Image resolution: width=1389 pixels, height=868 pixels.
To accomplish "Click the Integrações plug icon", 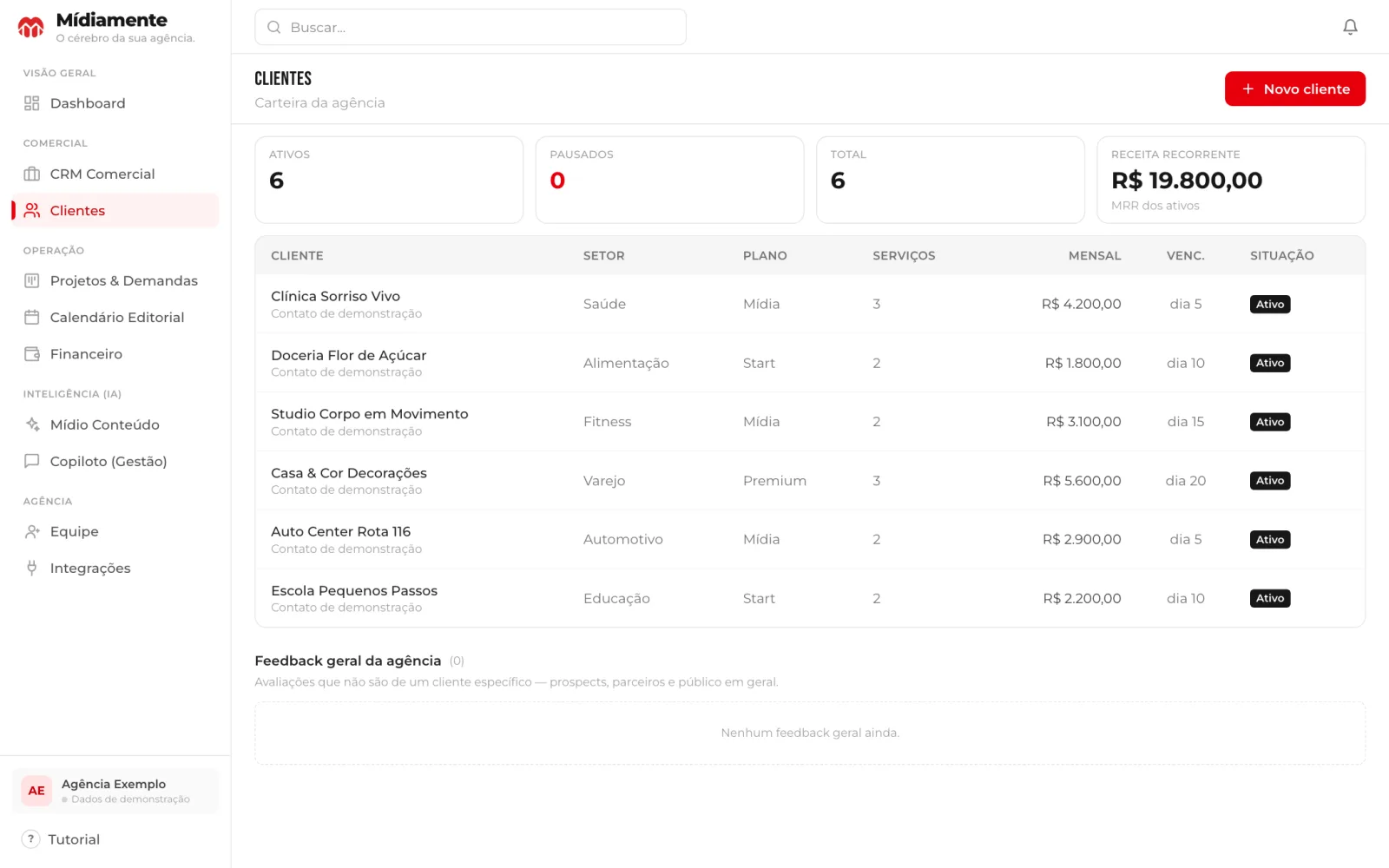I will click(32, 569).
